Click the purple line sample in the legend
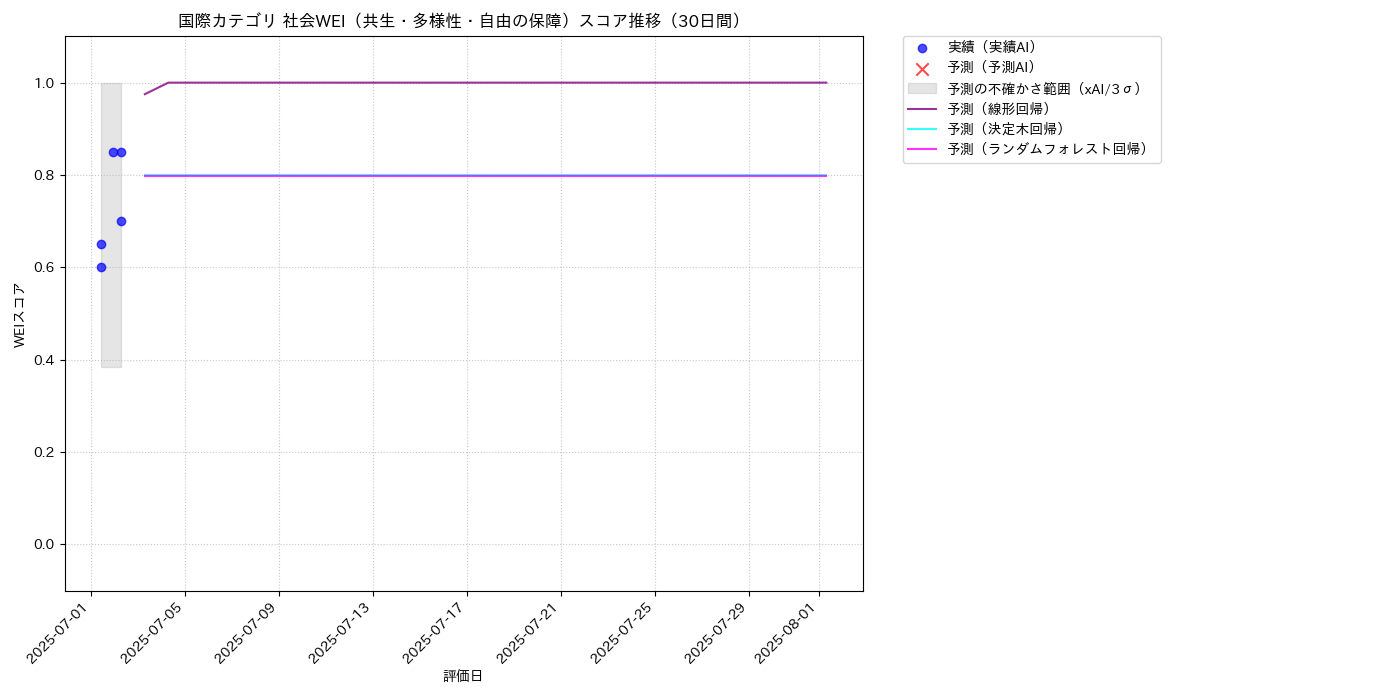Viewport: 1400px width, 700px height. point(922,109)
